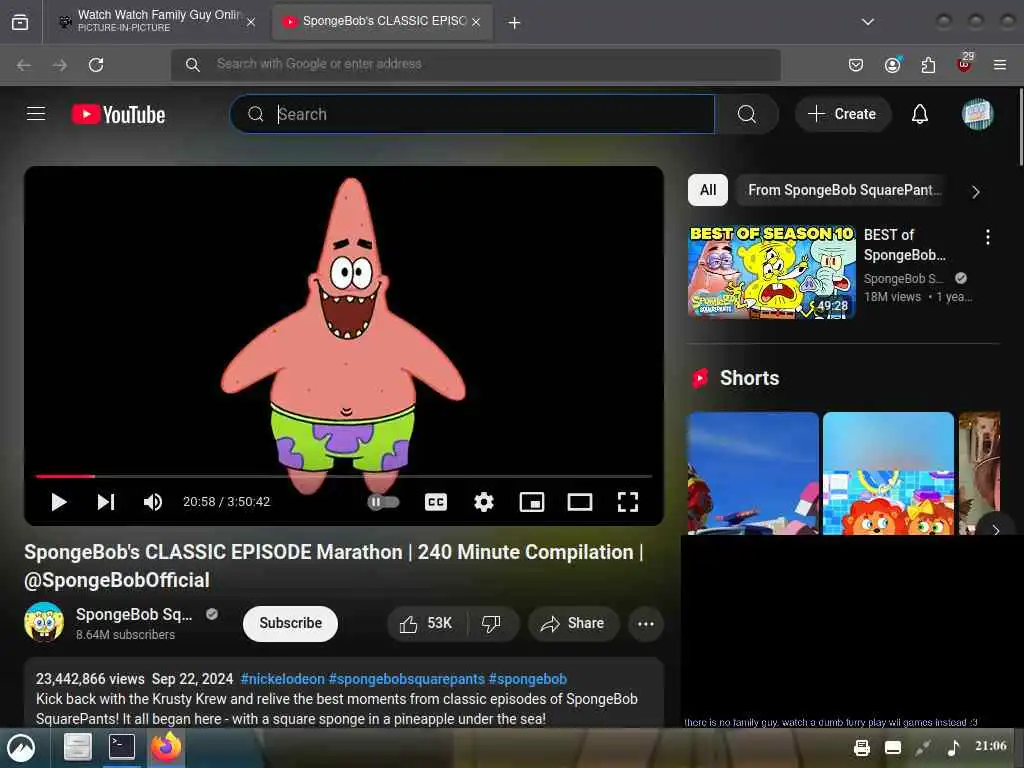Open the YouTube account avatar menu
The height and width of the screenshot is (768, 1024).
pos(977,114)
